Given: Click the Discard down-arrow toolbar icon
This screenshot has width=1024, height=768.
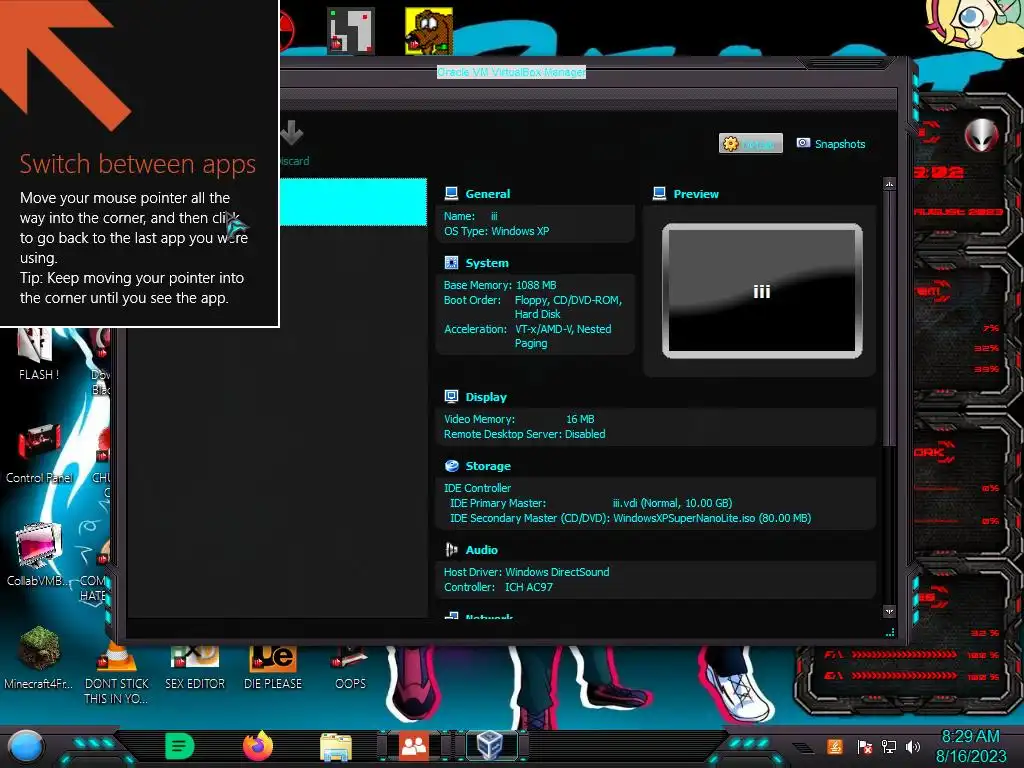Looking at the screenshot, I should [x=292, y=133].
